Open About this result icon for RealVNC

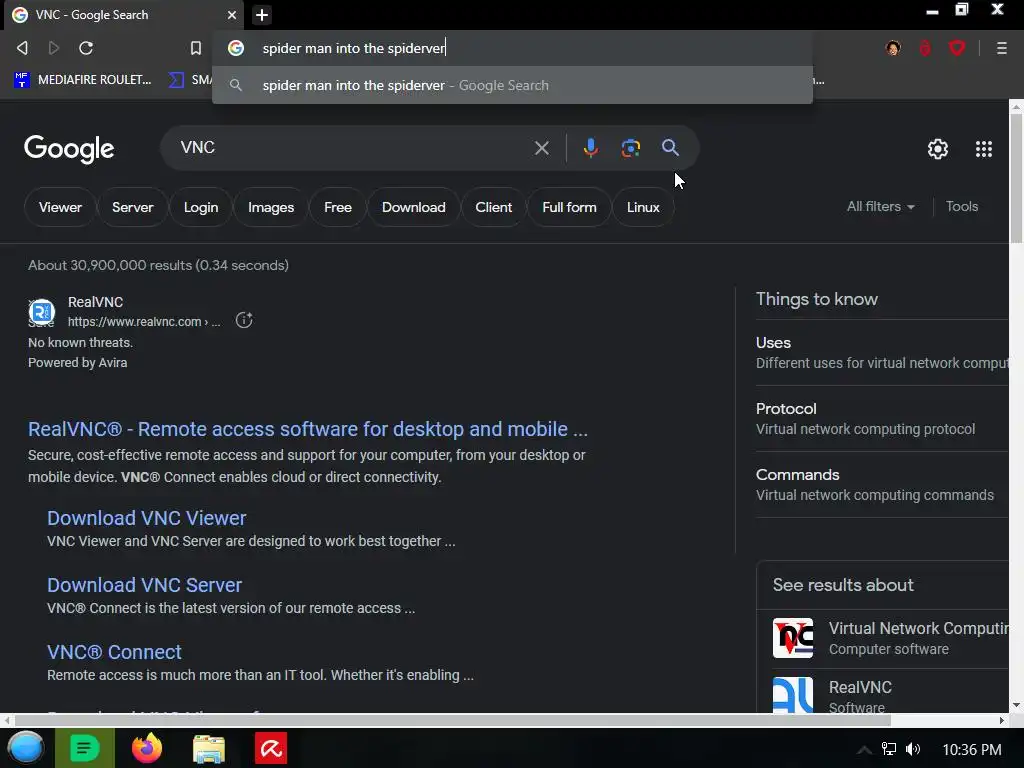(x=244, y=320)
